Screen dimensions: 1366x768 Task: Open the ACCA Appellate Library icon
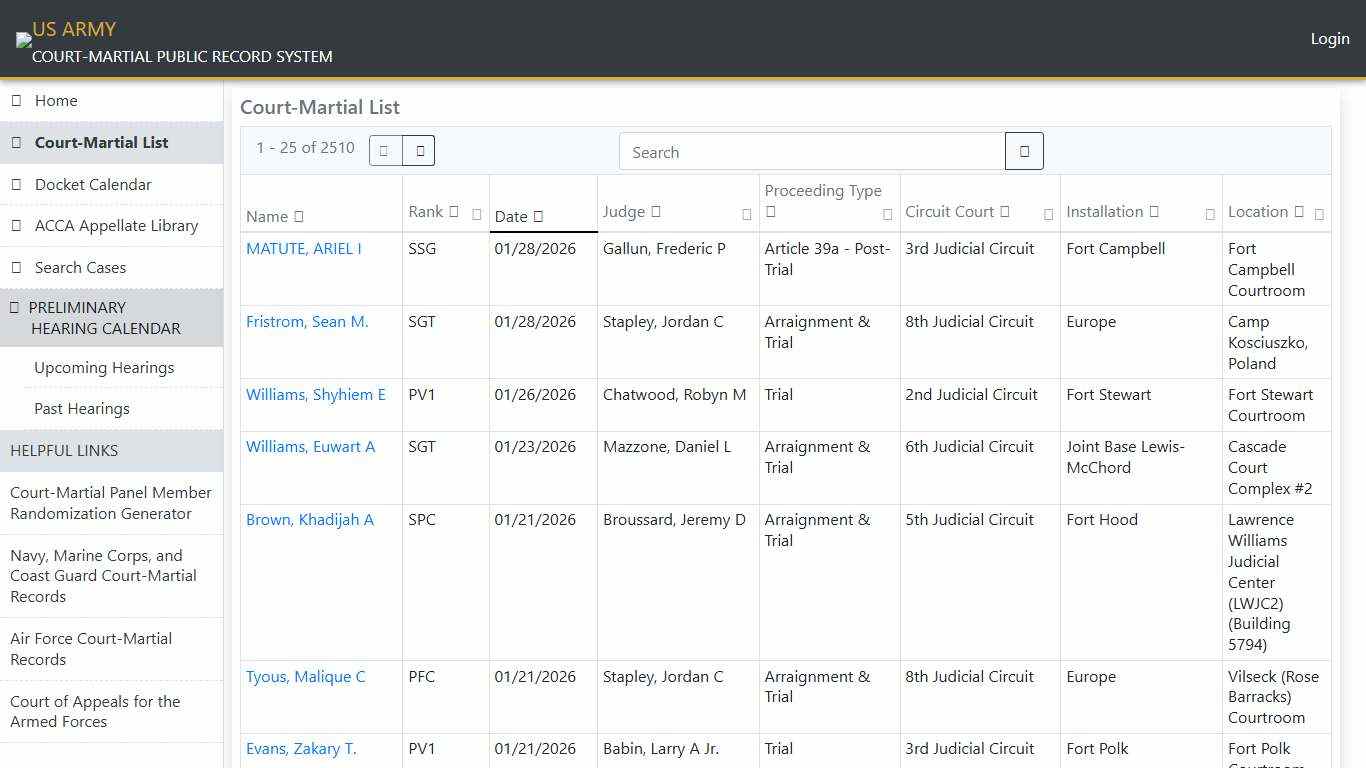16,225
